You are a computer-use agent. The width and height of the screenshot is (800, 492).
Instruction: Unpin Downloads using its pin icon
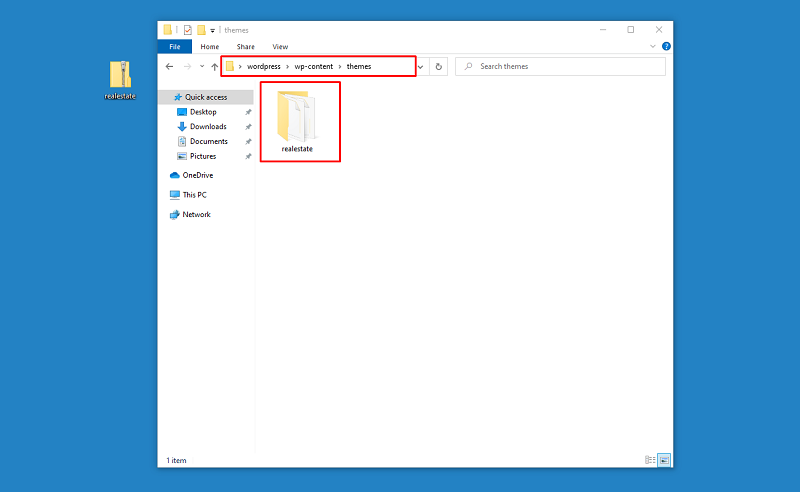click(x=248, y=127)
